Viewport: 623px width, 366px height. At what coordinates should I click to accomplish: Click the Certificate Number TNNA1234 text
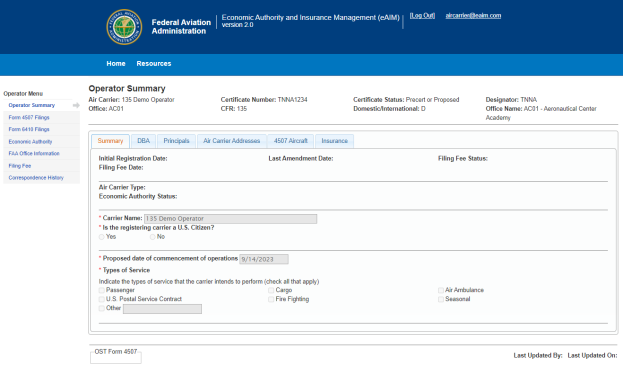click(264, 99)
